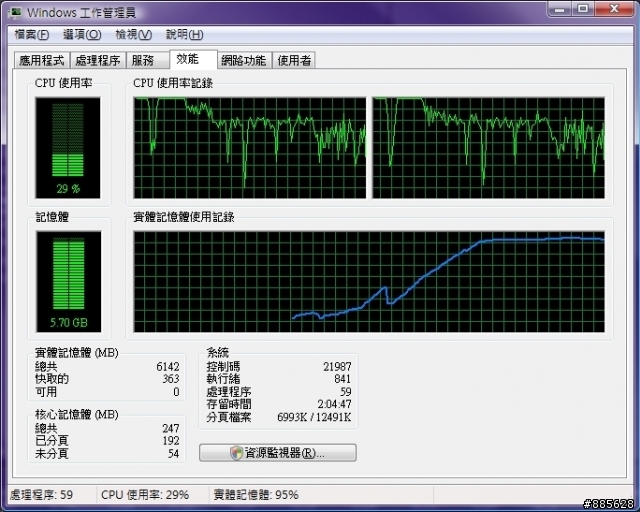
Task: Click the 分頁檔案 value 6993K / 12491K
Action: [314, 417]
